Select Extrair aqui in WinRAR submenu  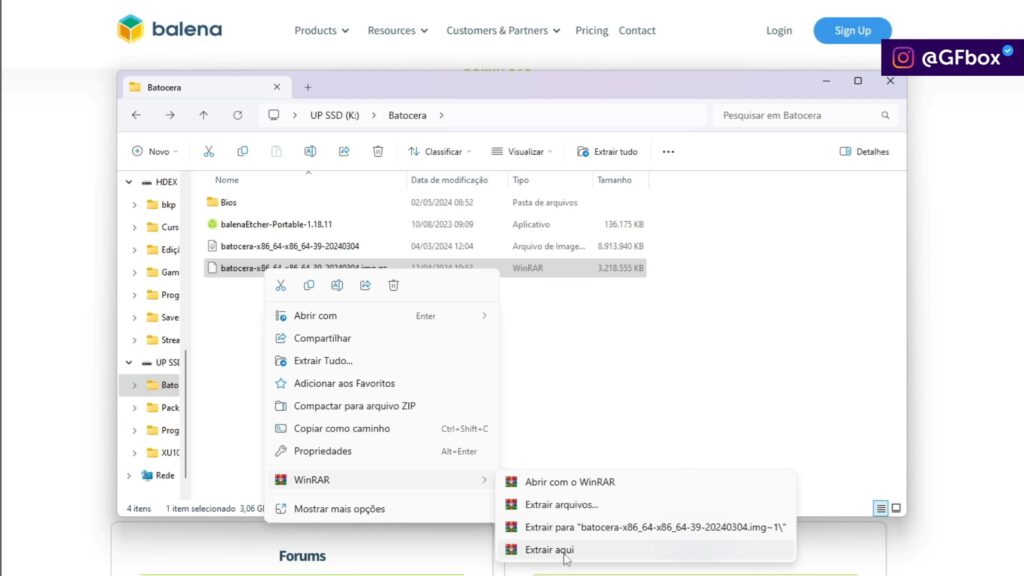647,550
